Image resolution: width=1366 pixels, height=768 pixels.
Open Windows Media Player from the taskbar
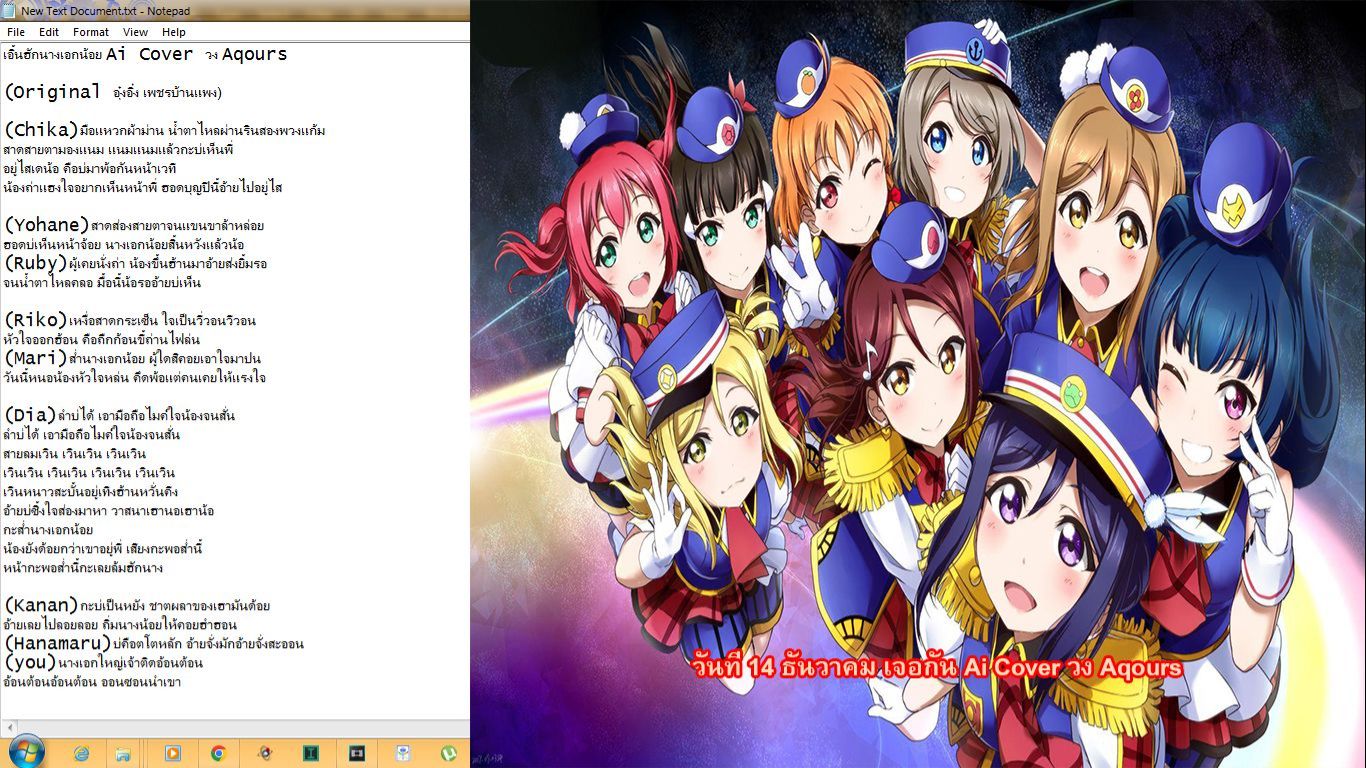172,753
